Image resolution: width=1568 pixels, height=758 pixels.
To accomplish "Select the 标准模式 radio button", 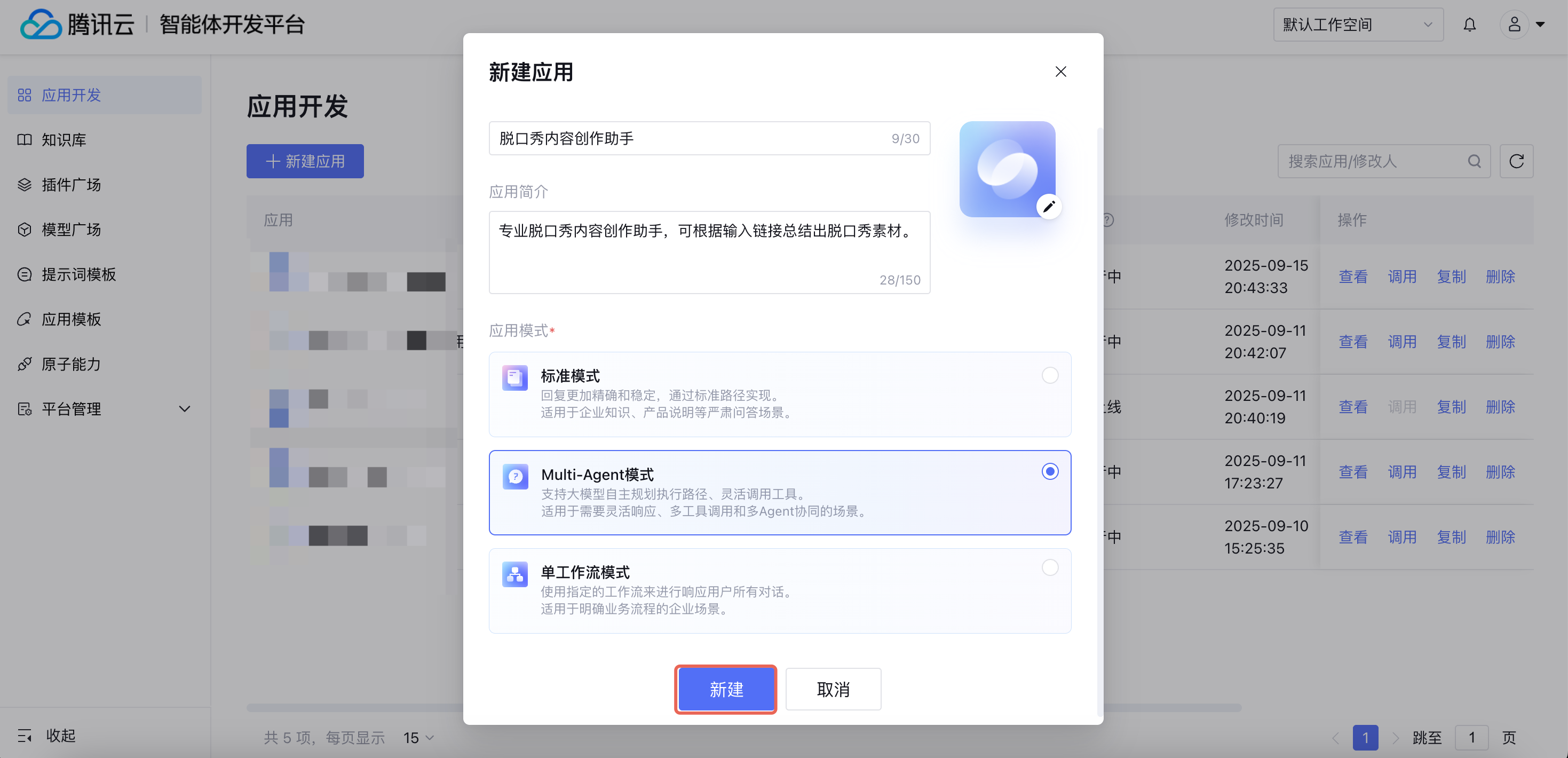I will click(x=1049, y=376).
